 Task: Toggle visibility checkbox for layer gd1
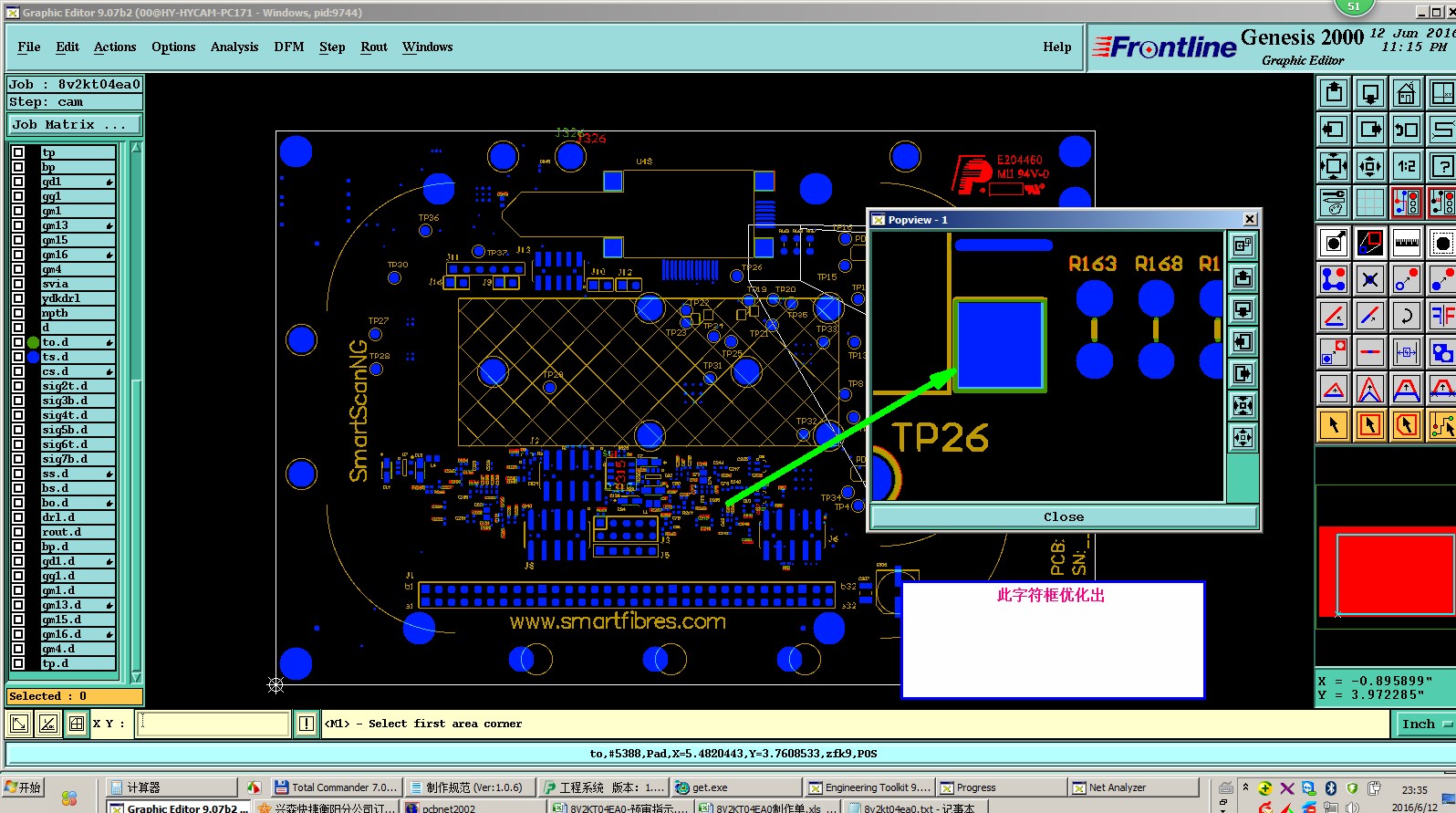coord(18,182)
